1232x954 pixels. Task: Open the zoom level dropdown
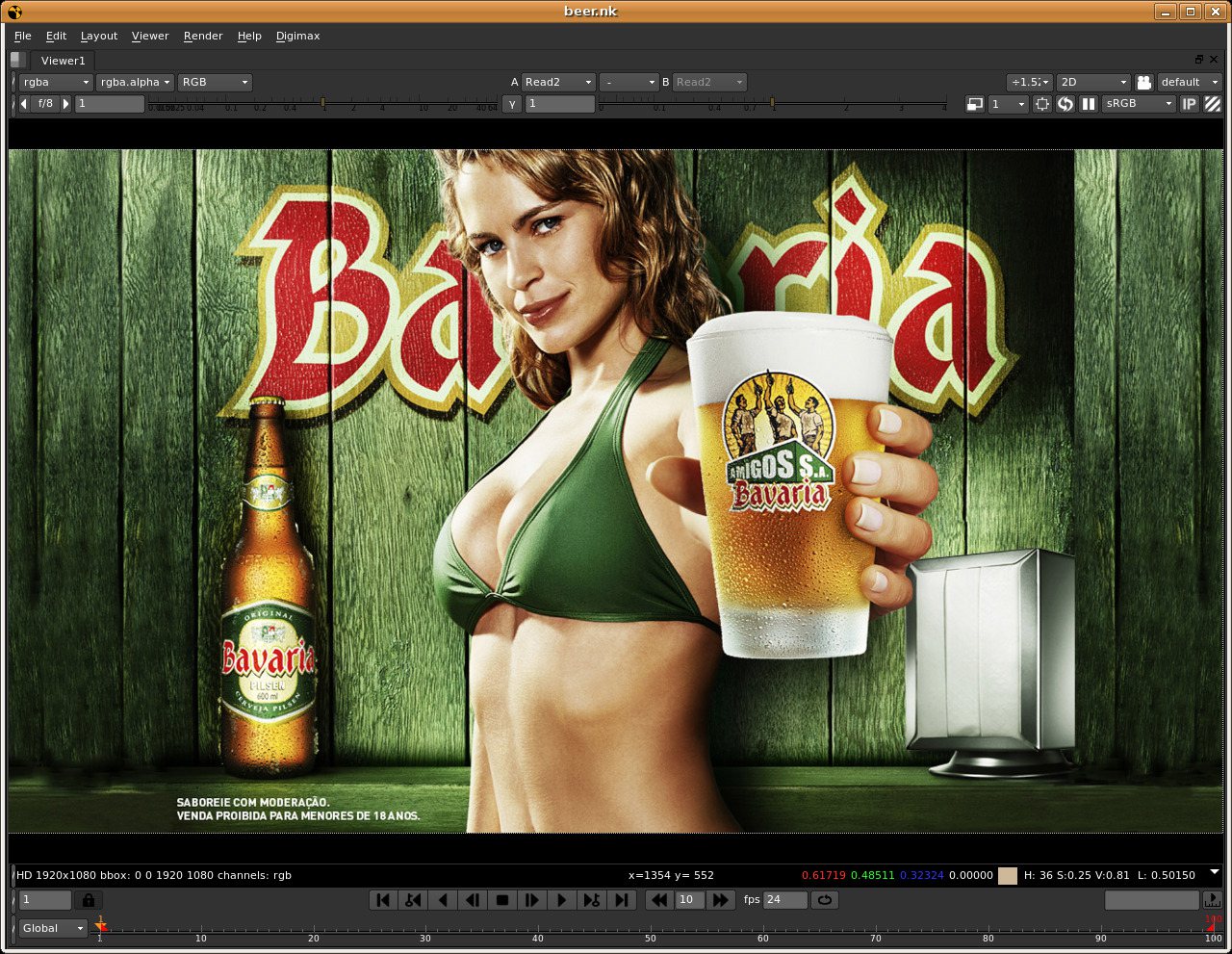(x=1030, y=82)
